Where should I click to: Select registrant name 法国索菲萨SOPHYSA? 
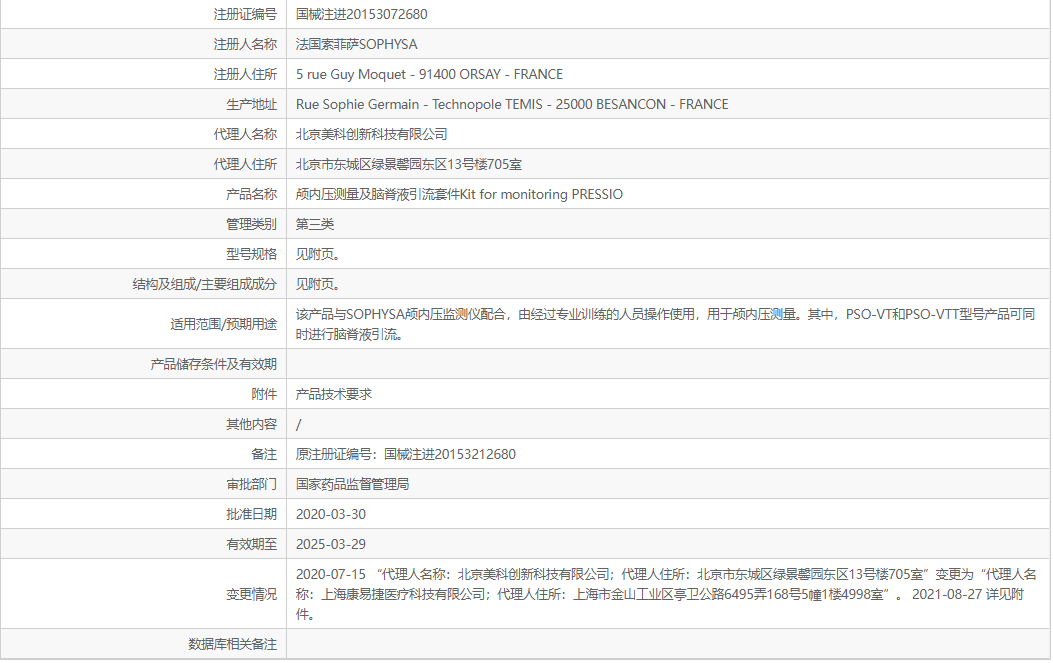[357, 44]
